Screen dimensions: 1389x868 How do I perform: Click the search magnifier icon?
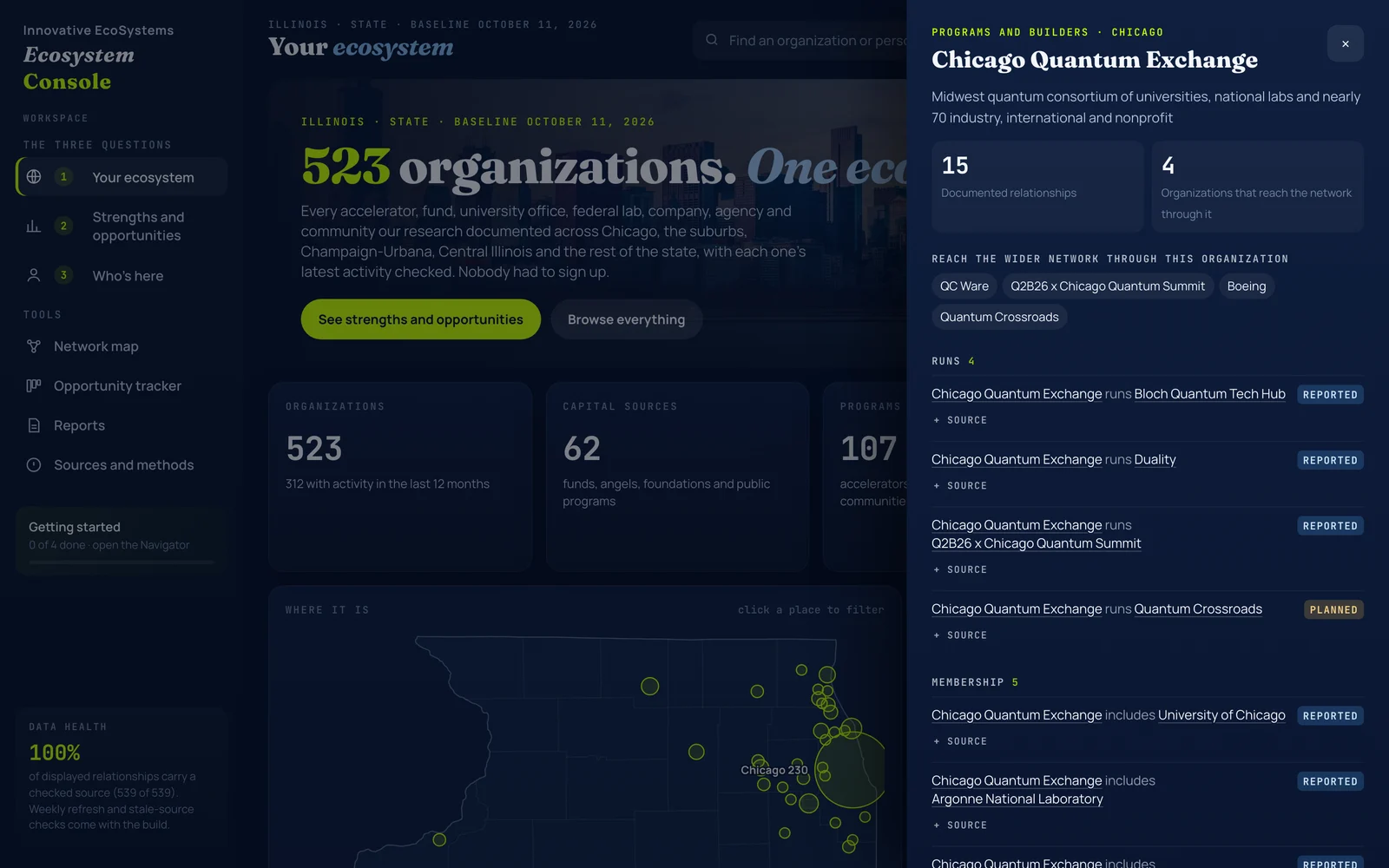click(712, 40)
